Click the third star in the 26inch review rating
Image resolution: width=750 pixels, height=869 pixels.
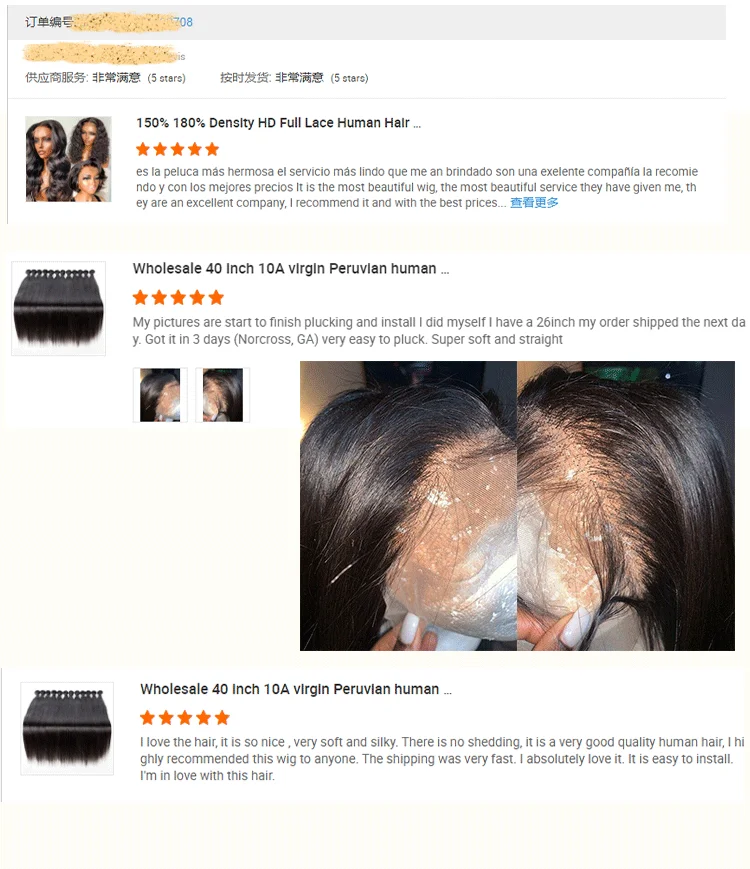(178, 298)
